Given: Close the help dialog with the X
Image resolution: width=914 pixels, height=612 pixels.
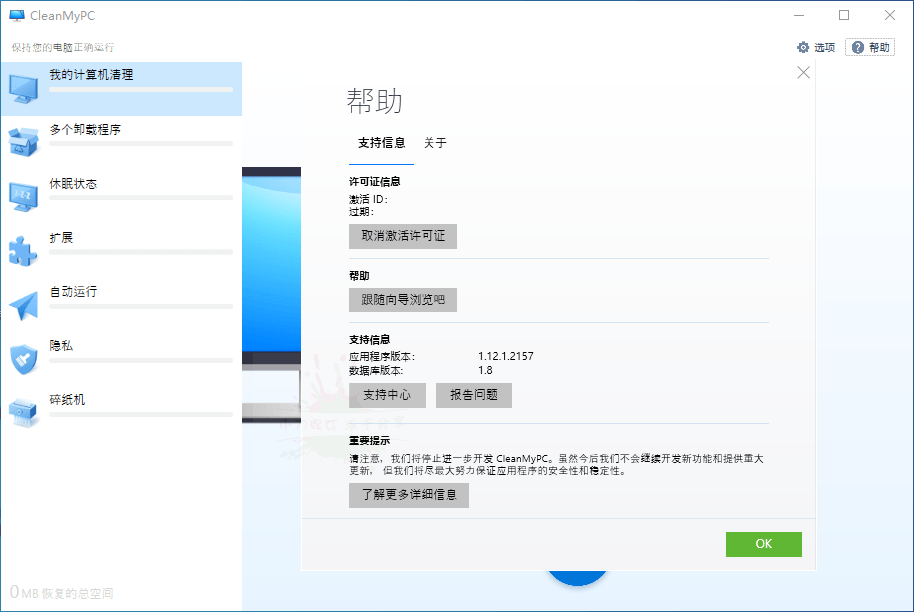Looking at the screenshot, I should click(x=803, y=72).
